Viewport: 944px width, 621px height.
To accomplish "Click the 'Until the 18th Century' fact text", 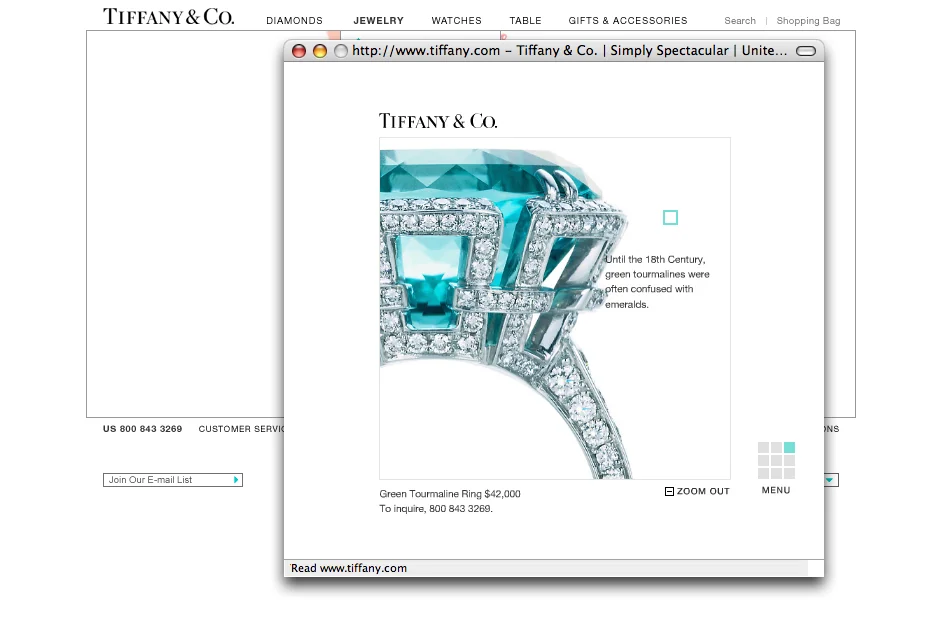I will pos(657,282).
